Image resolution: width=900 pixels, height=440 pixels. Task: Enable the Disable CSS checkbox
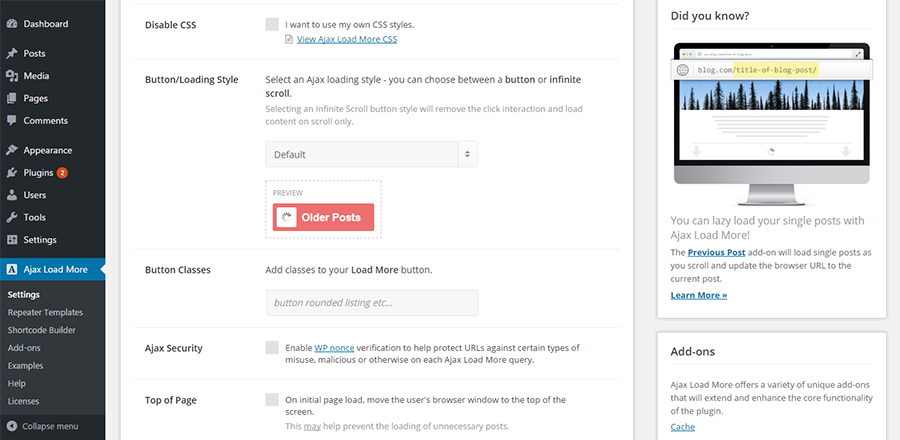tap(272, 24)
